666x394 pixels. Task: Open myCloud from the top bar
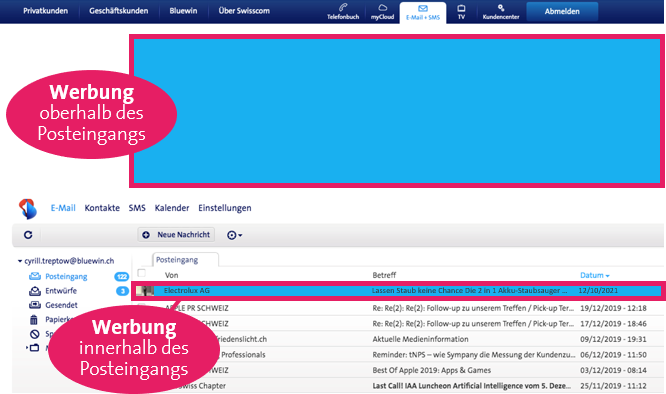(382, 11)
